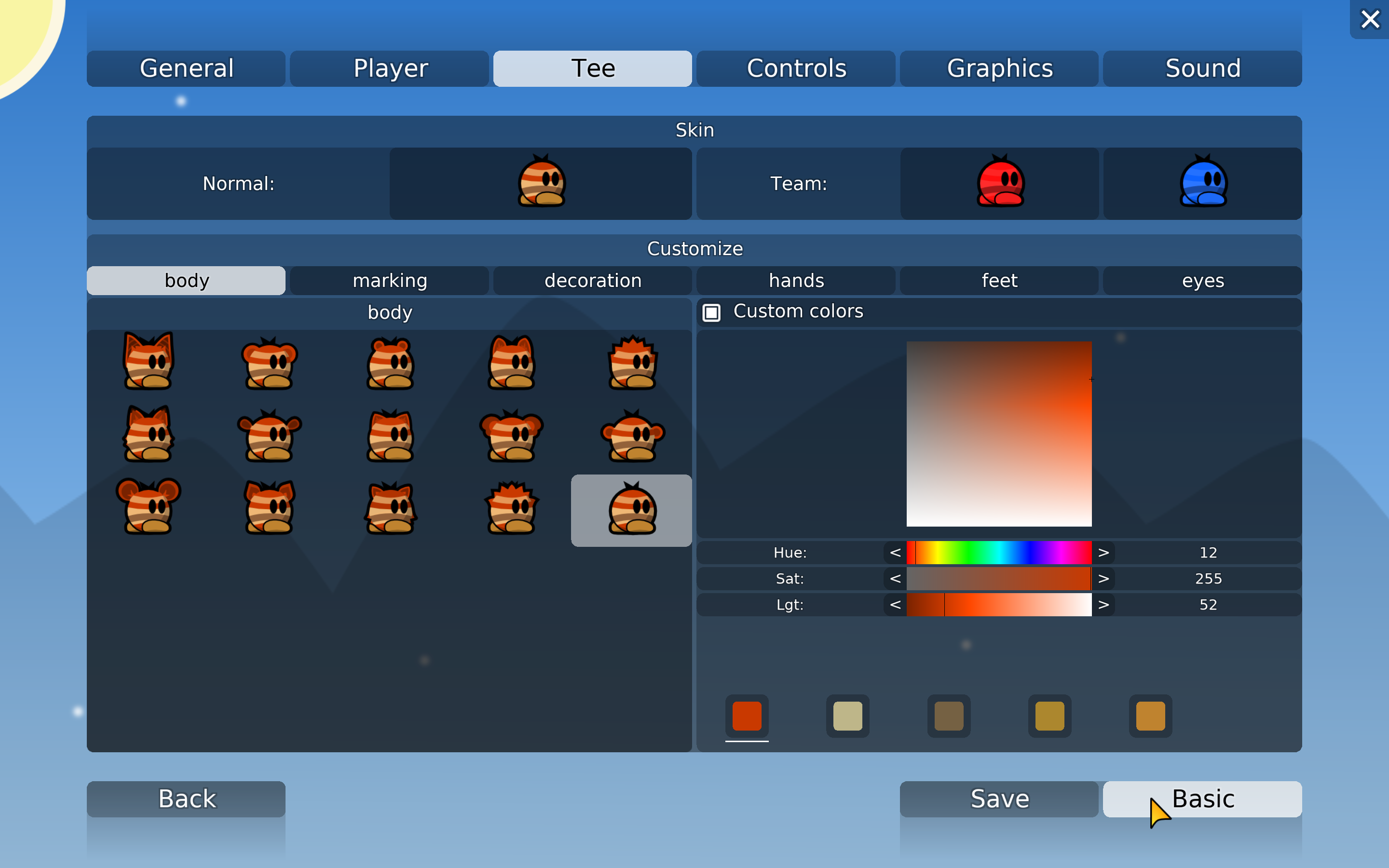
Task: Click the Lgt lightness slider bar
Action: [999, 605]
